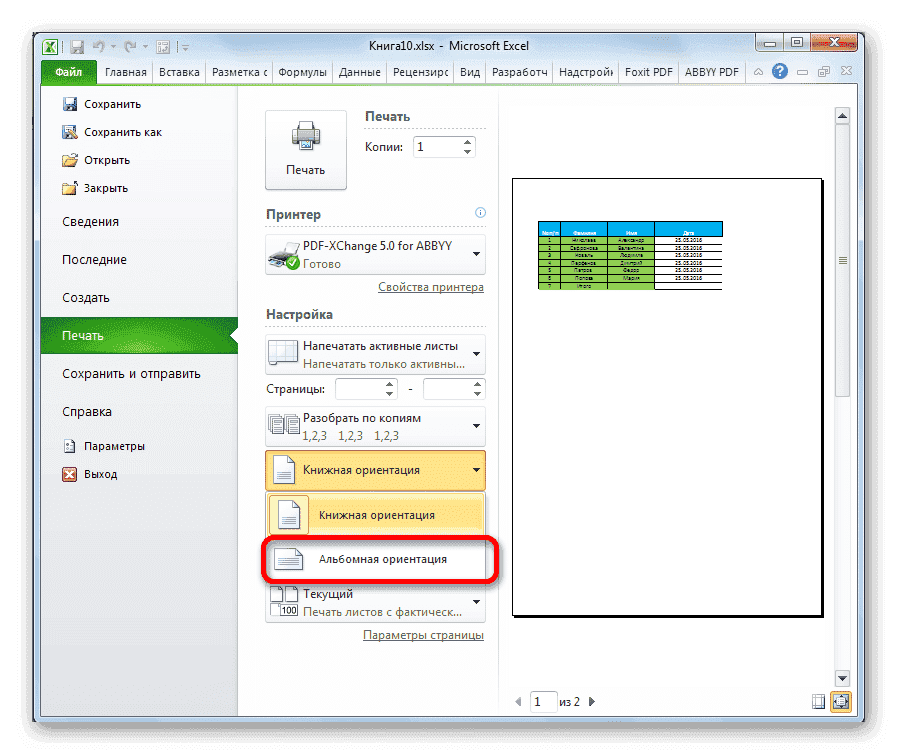Viewport: 897px width, 754px height.
Task: Open Параметры страницы link
Action: tap(424, 635)
